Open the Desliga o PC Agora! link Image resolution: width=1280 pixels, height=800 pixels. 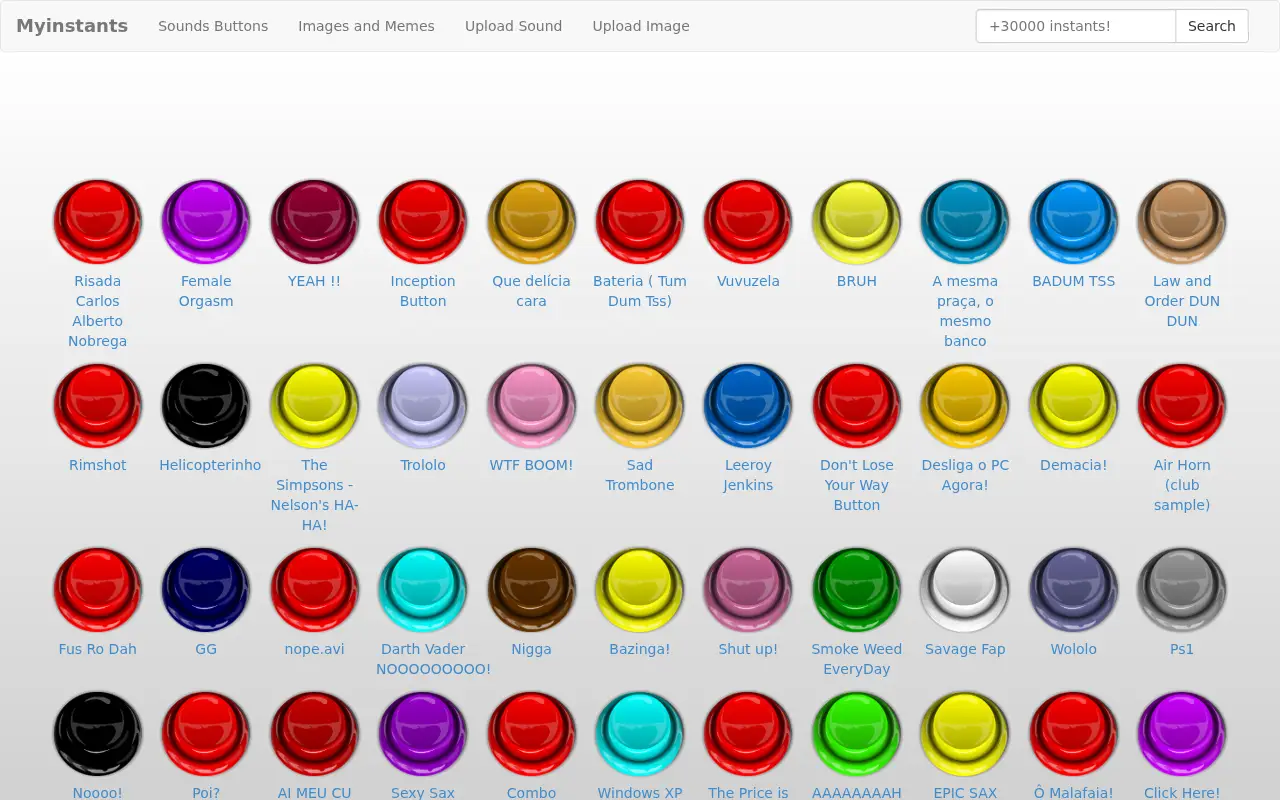tap(965, 475)
